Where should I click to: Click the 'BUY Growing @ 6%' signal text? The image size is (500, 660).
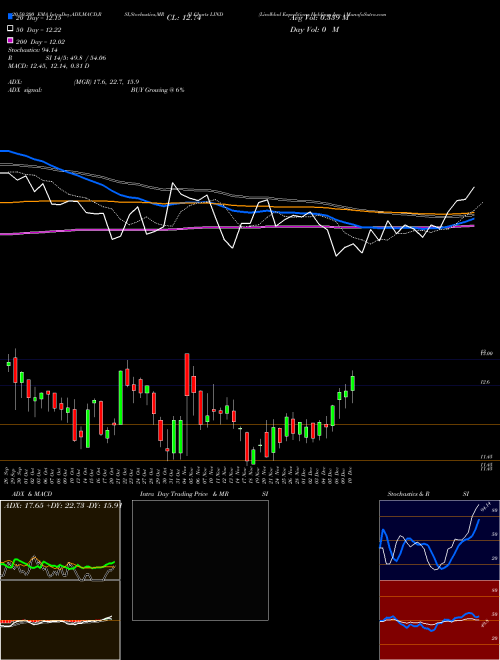(x=157, y=90)
